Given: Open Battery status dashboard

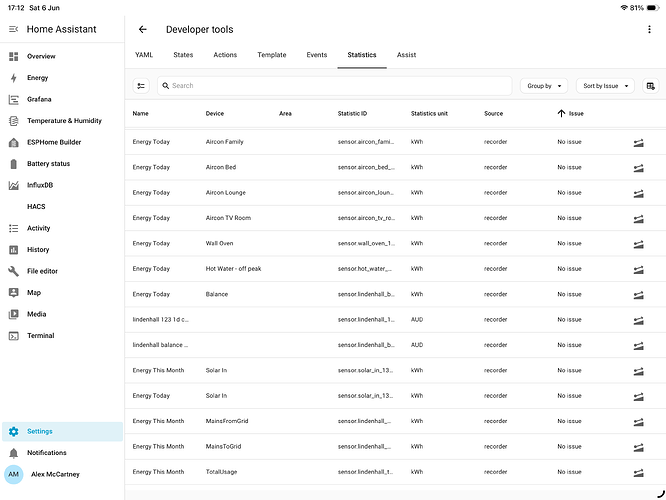Looking at the screenshot, I should (x=62, y=164).
